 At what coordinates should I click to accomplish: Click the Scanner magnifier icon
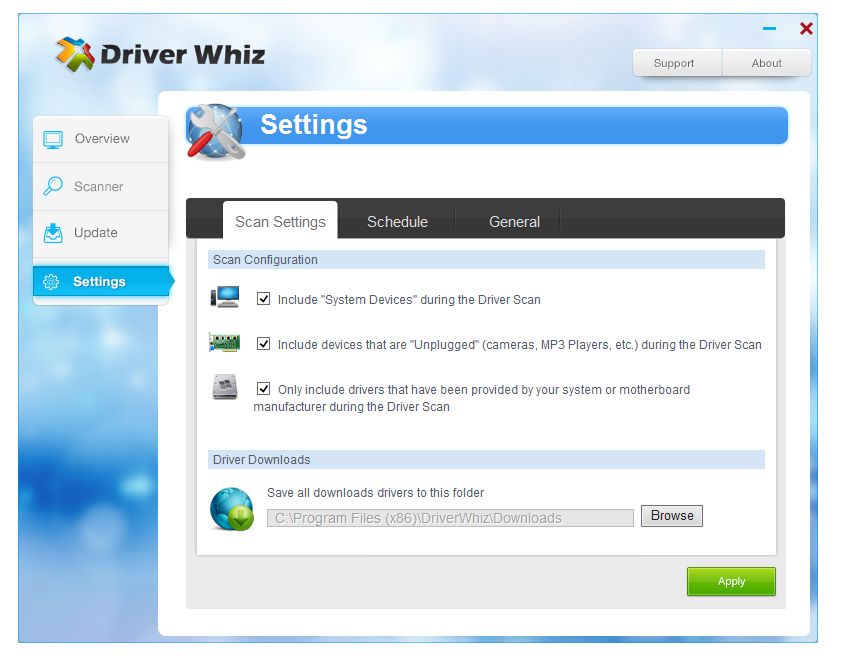click(x=53, y=186)
